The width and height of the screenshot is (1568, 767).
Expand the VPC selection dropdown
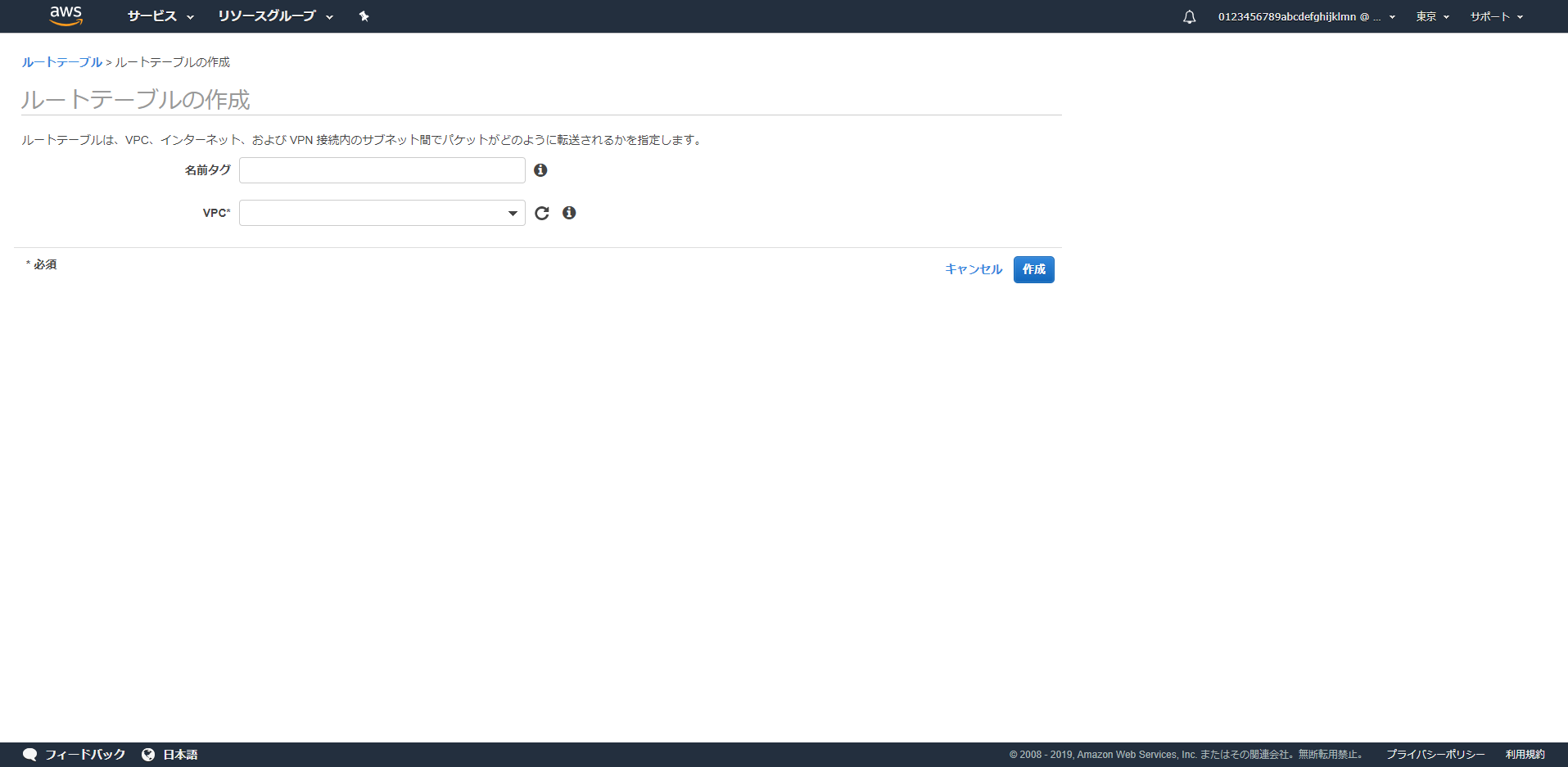click(x=511, y=213)
